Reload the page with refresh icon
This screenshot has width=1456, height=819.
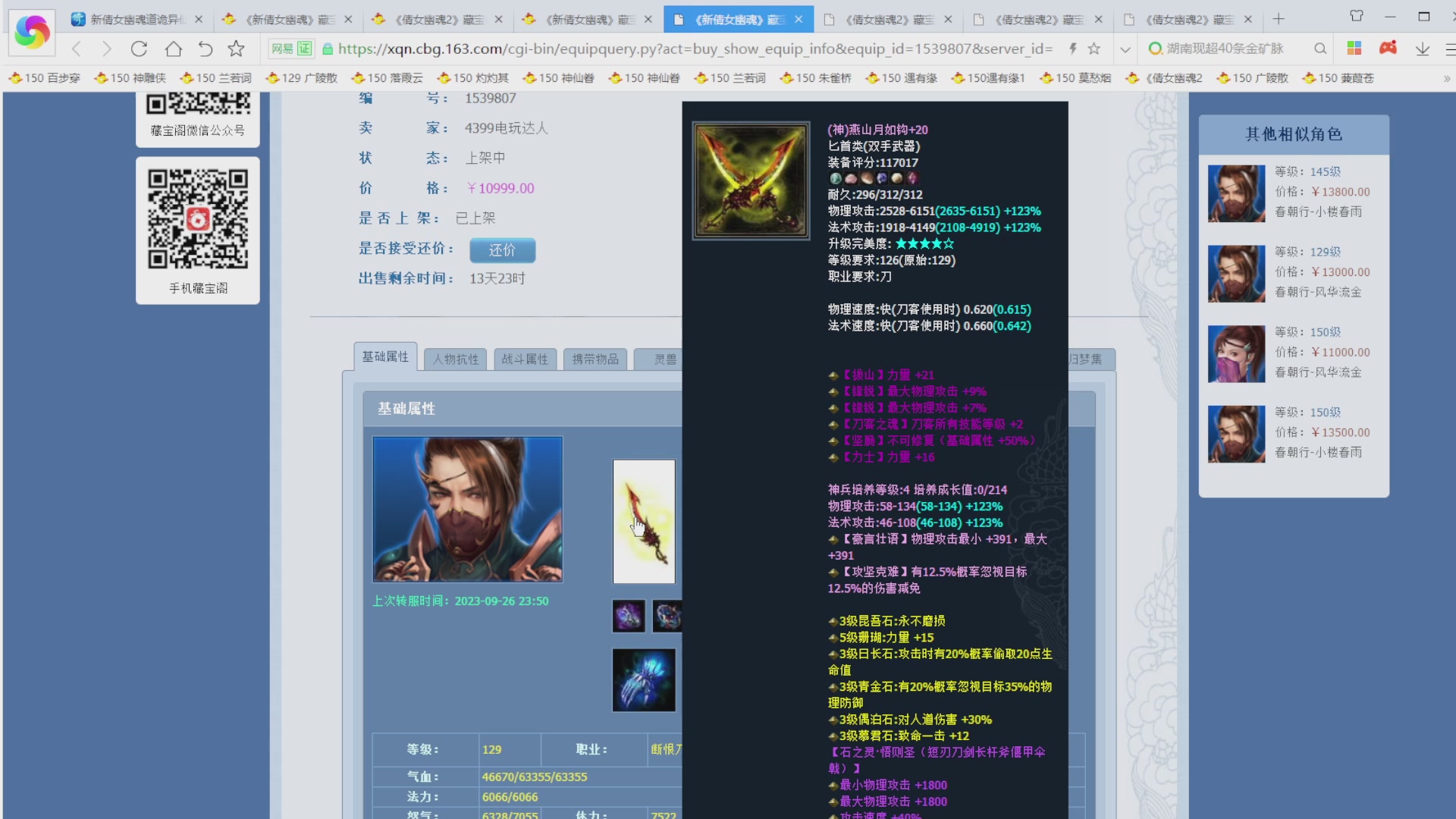tap(139, 49)
